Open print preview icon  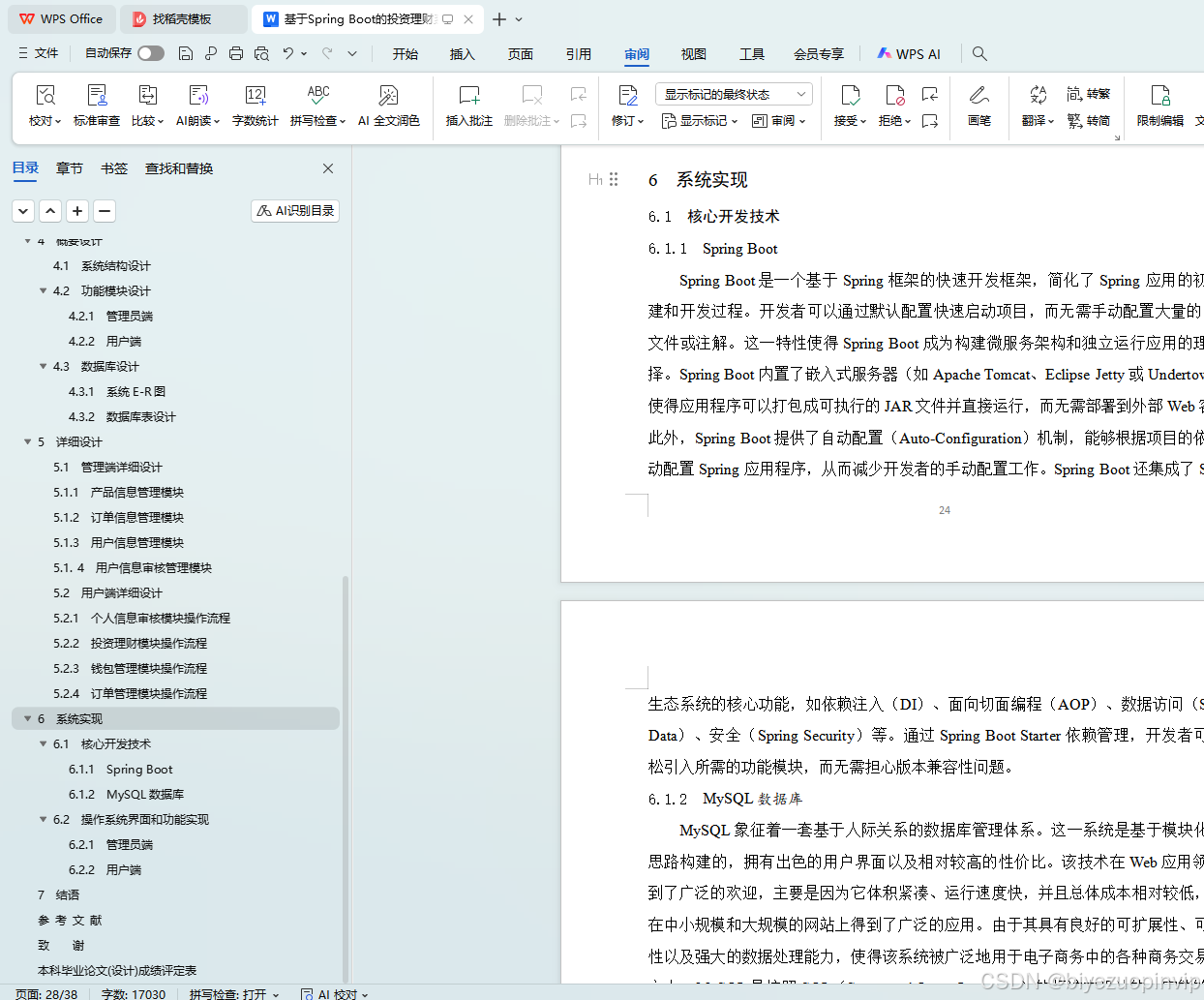pyautogui.click(x=261, y=53)
